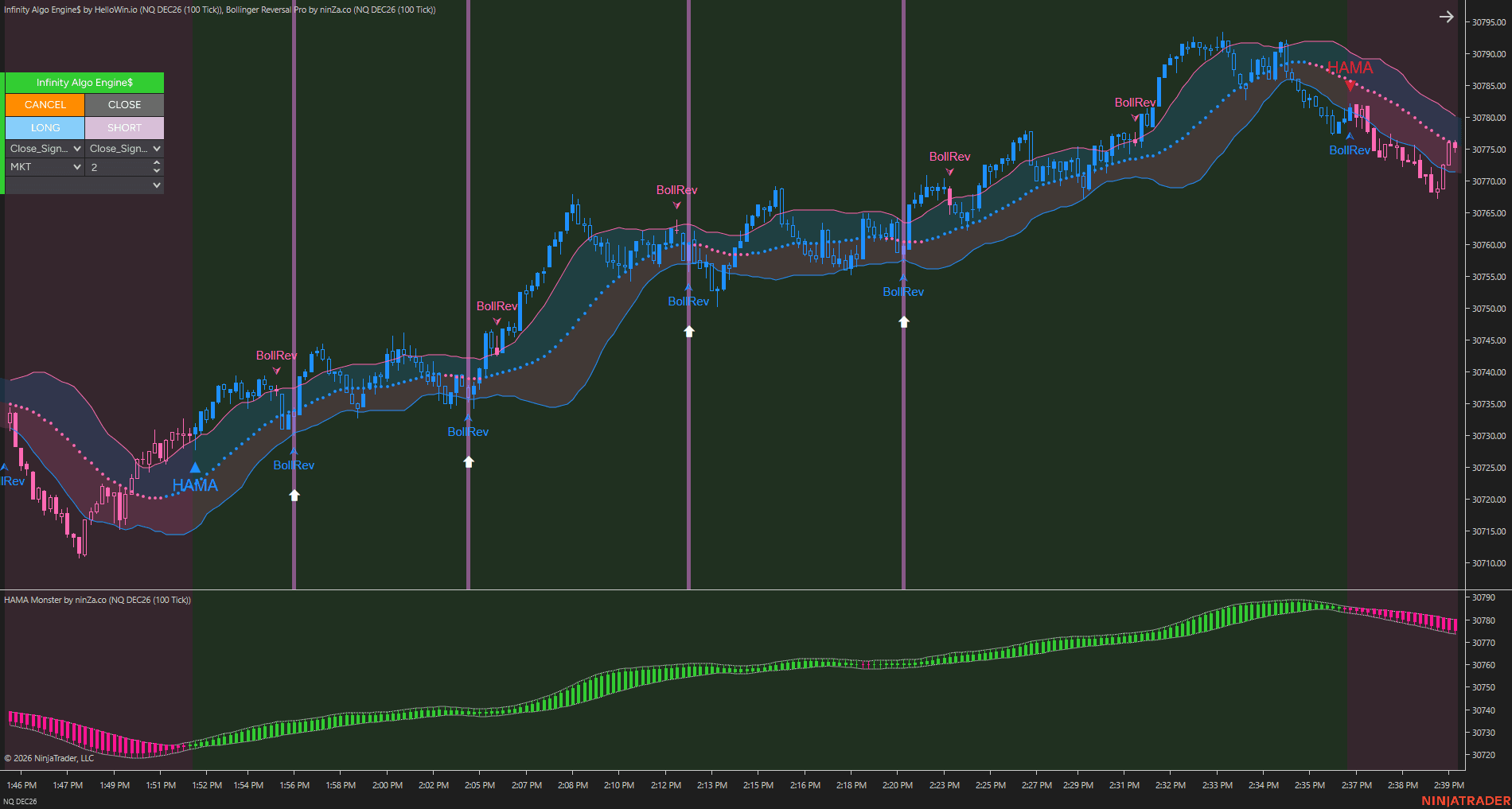Click the 30710.00 price axis label
This screenshot has height=809, width=1512.
pyautogui.click(x=1488, y=563)
